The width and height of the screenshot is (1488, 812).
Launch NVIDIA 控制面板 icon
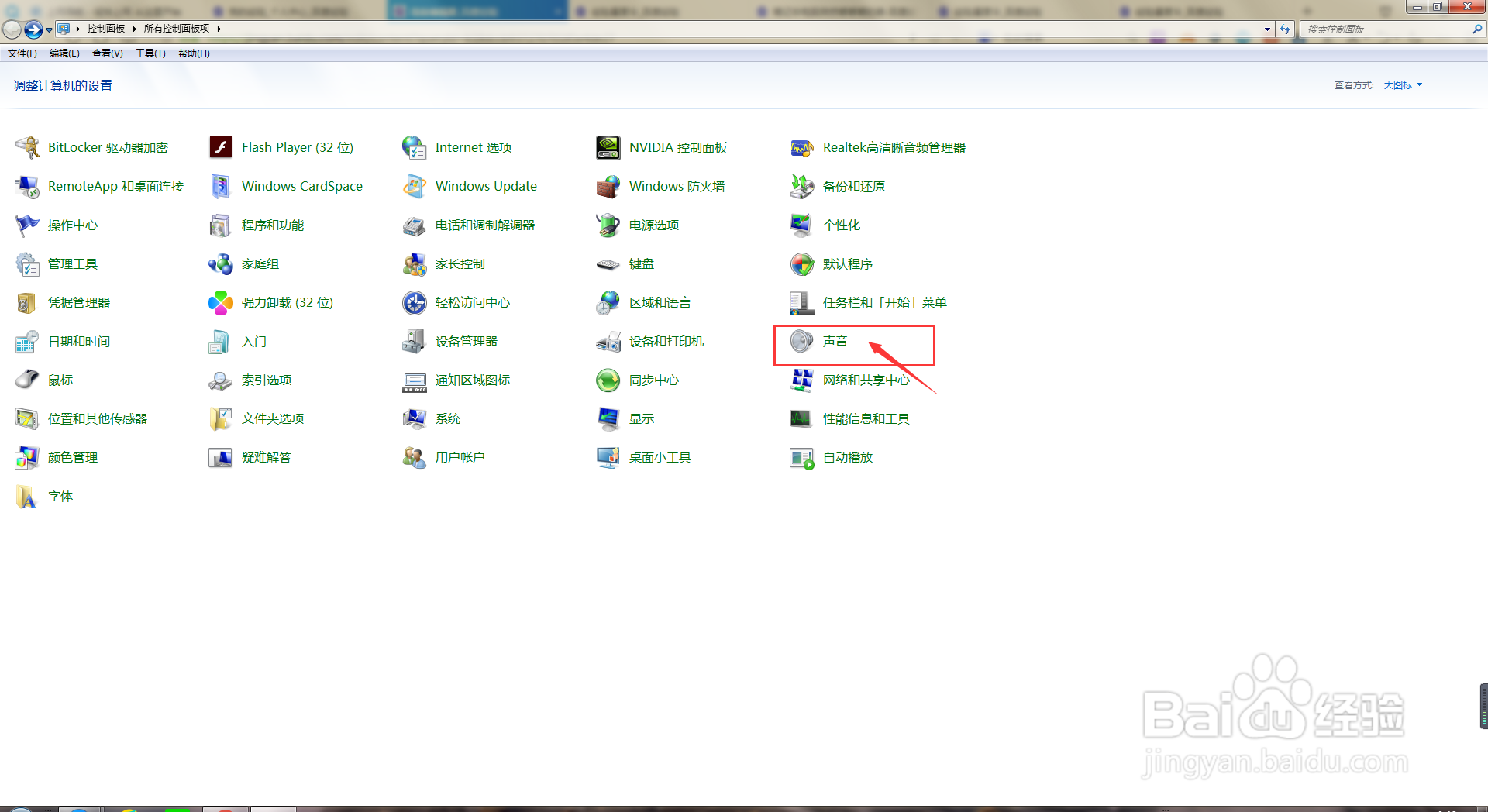point(608,147)
